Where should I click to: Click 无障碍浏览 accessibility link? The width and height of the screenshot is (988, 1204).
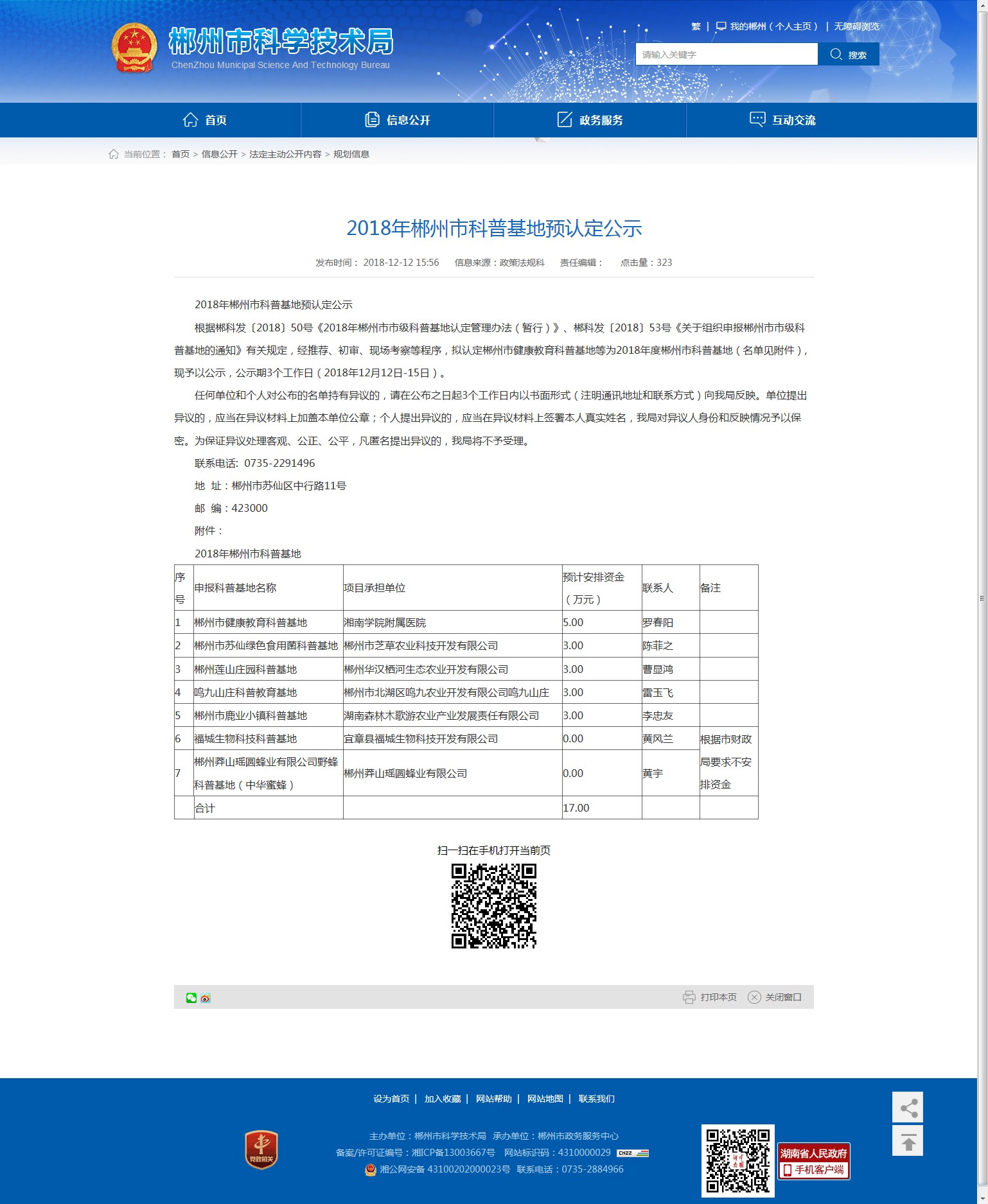856,26
